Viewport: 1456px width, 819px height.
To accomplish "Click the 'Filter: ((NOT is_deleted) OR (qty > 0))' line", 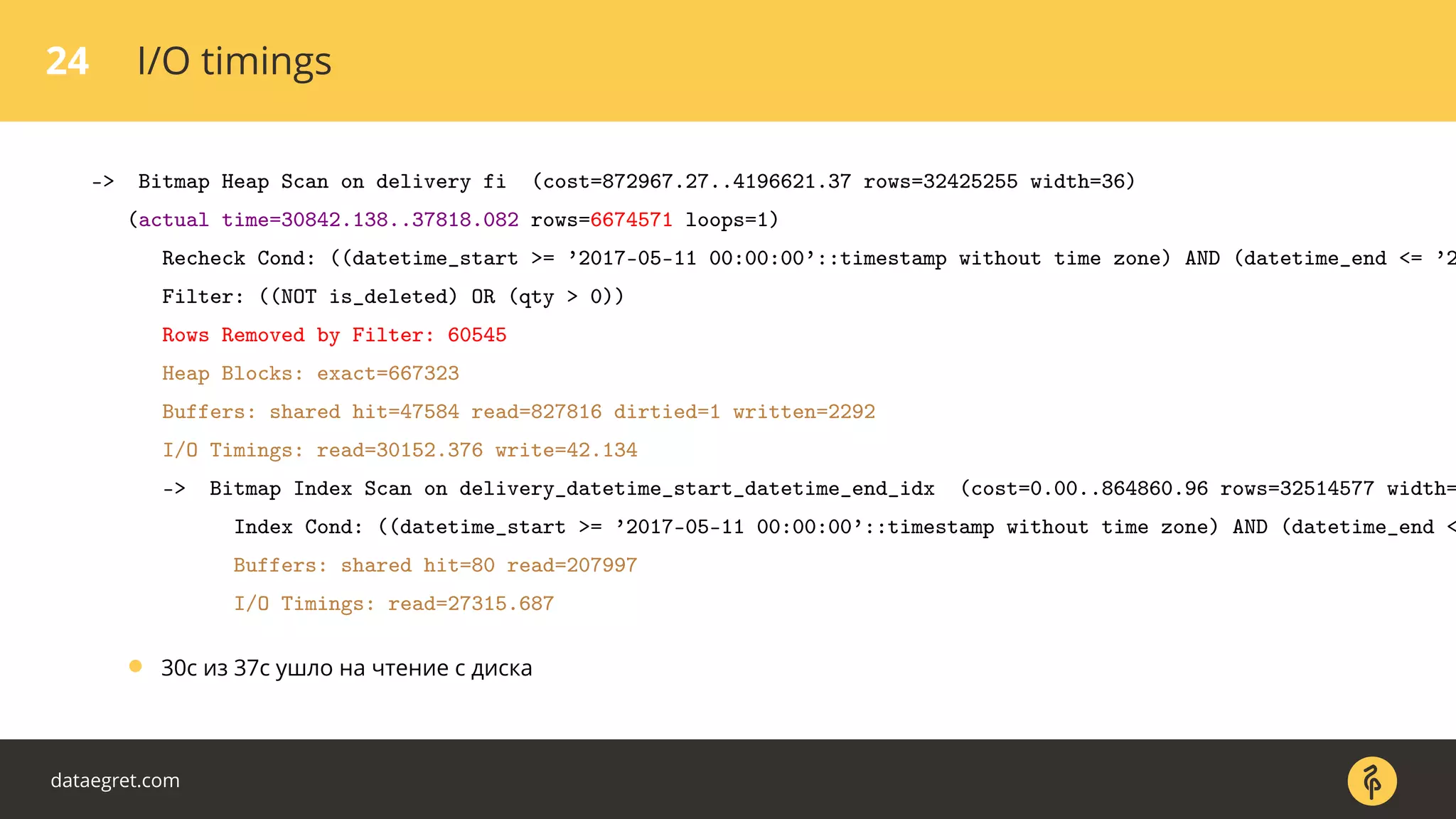I will click(392, 297).
